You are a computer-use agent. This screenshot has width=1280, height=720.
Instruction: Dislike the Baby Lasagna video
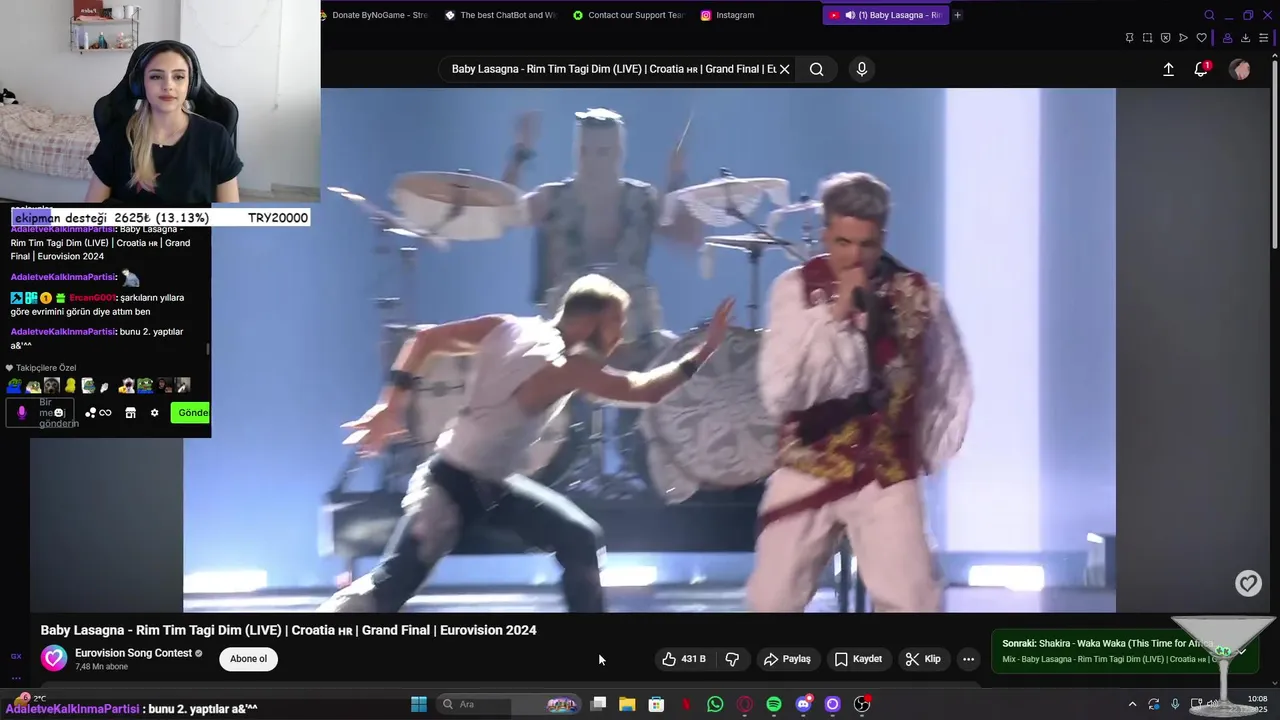point(732,659)
